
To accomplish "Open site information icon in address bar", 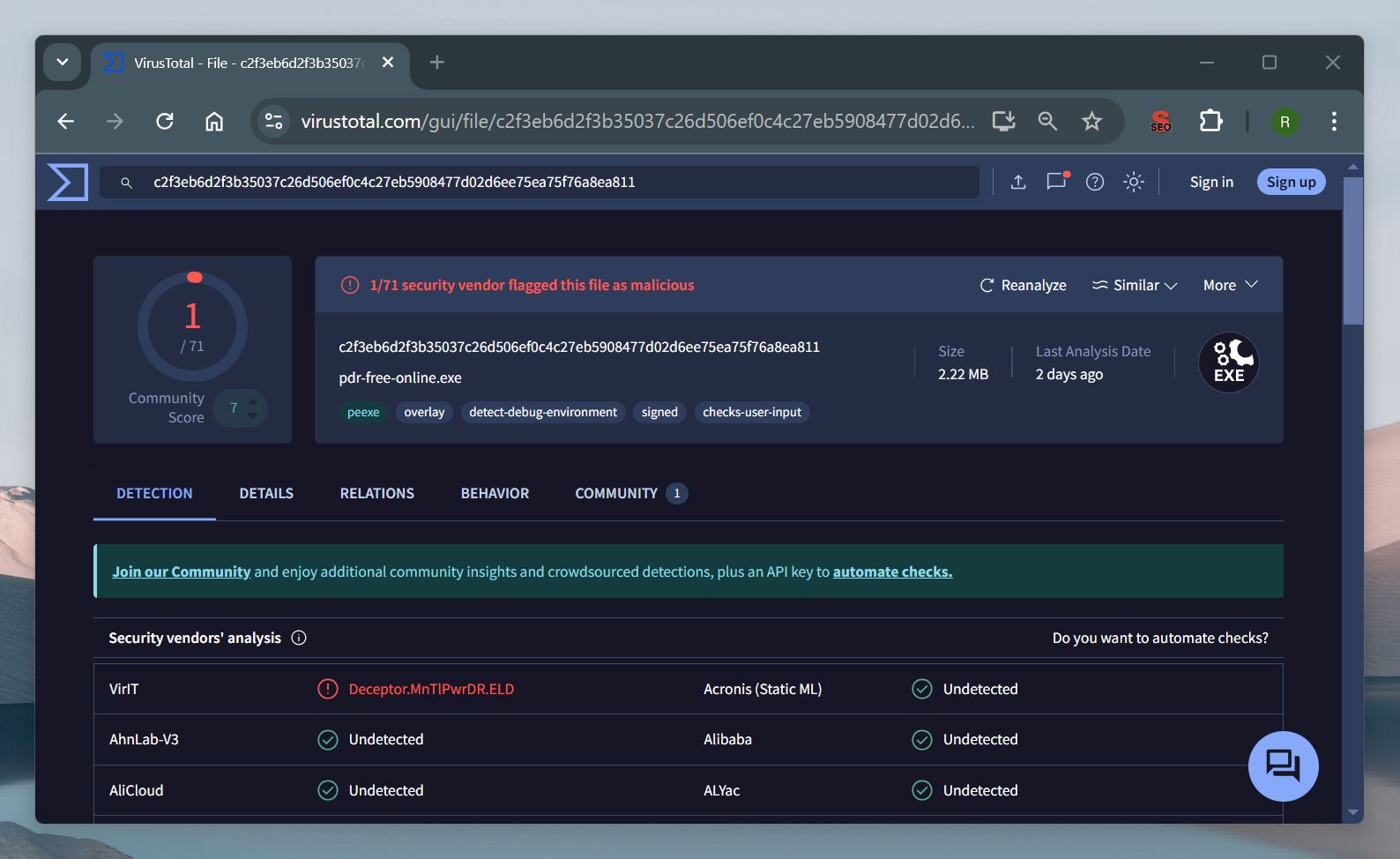I will (274, 121).
